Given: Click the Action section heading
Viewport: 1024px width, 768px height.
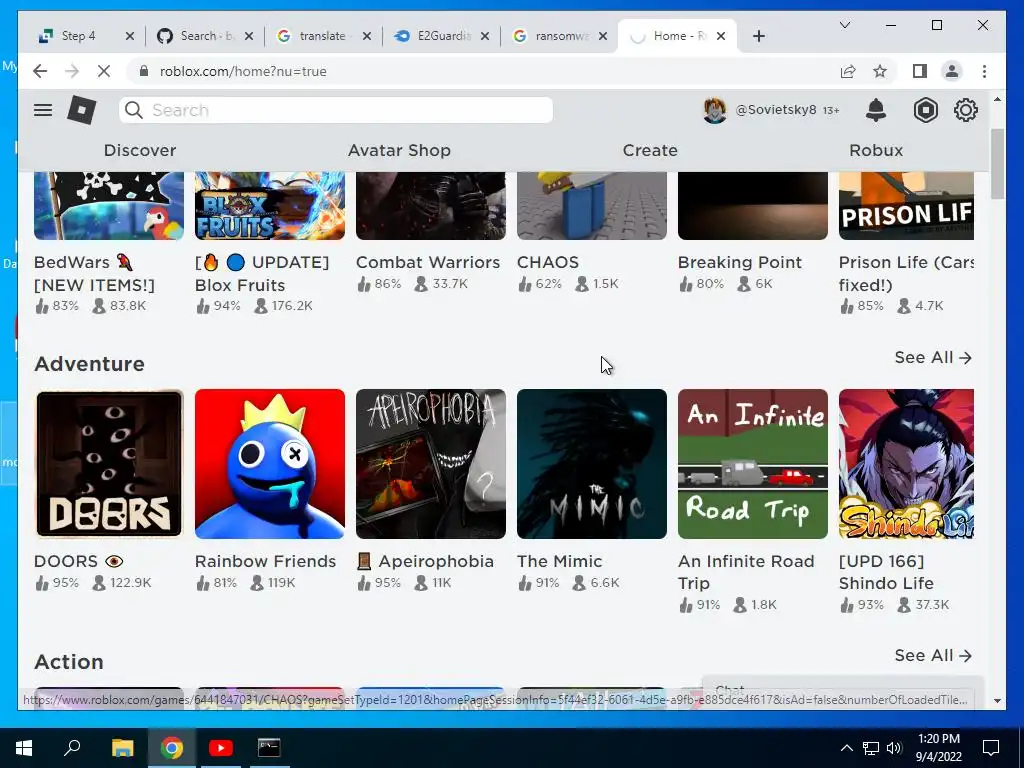Looking at the screenshot, I should (x=69, y=662).
